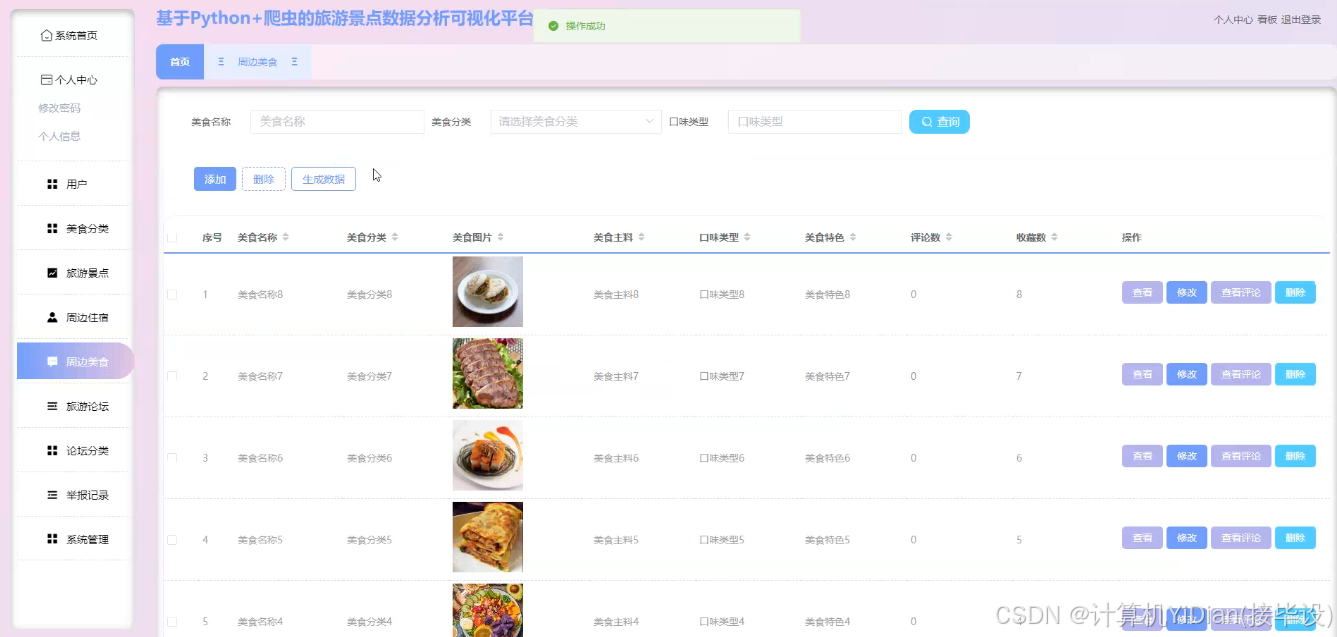Click the 查询 search button
Screen dimensions: 1337x637
(x=939, y=122)
